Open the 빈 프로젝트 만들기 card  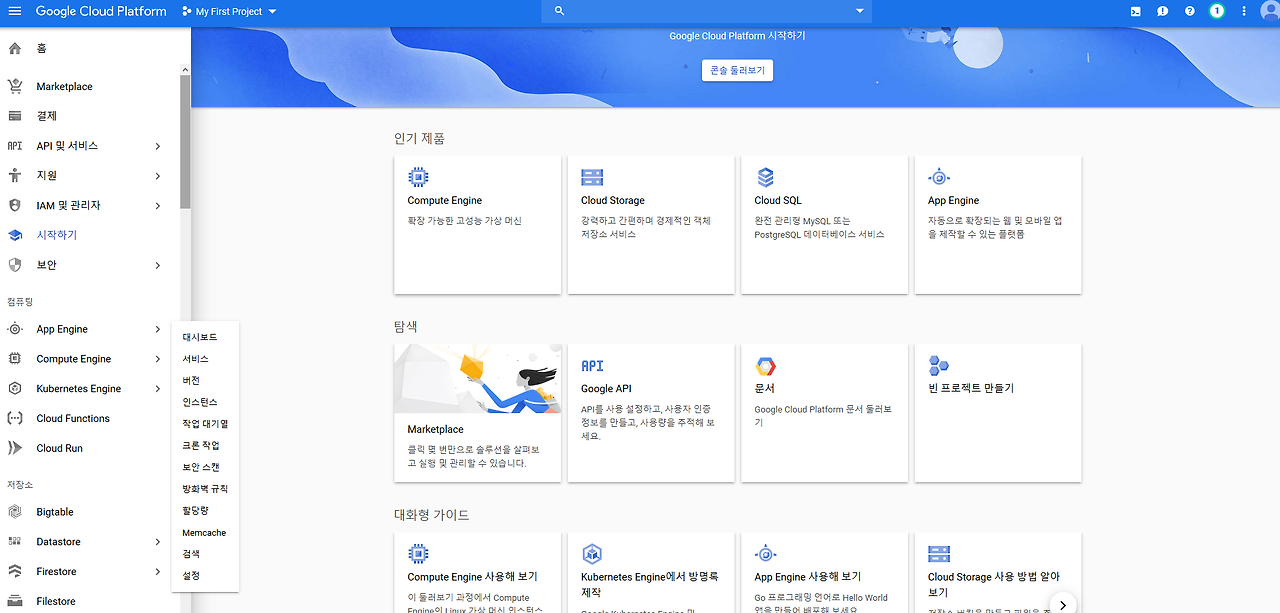tap(998, 413)
